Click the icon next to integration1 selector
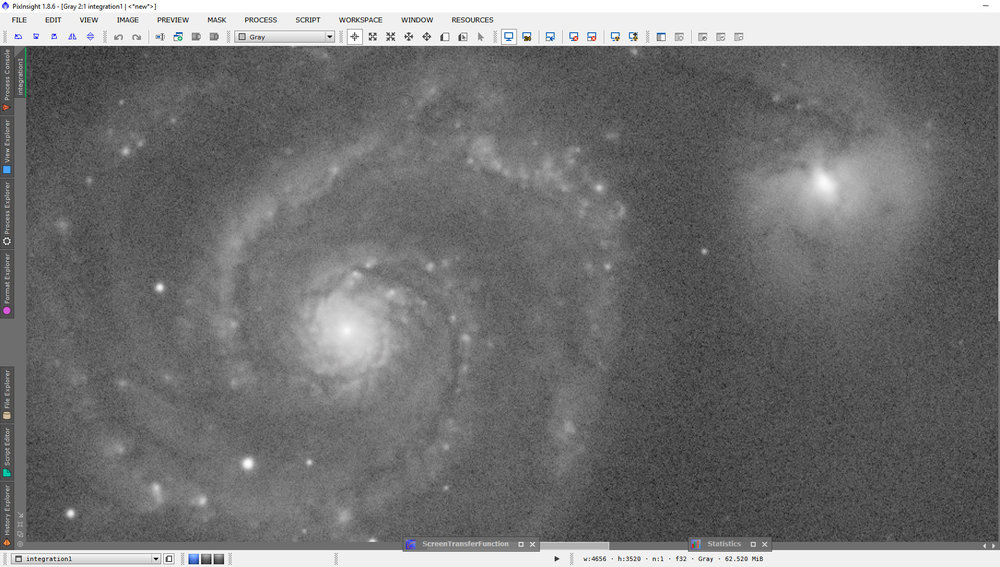Screen dimensions: 1000x567 click(169, 559)
